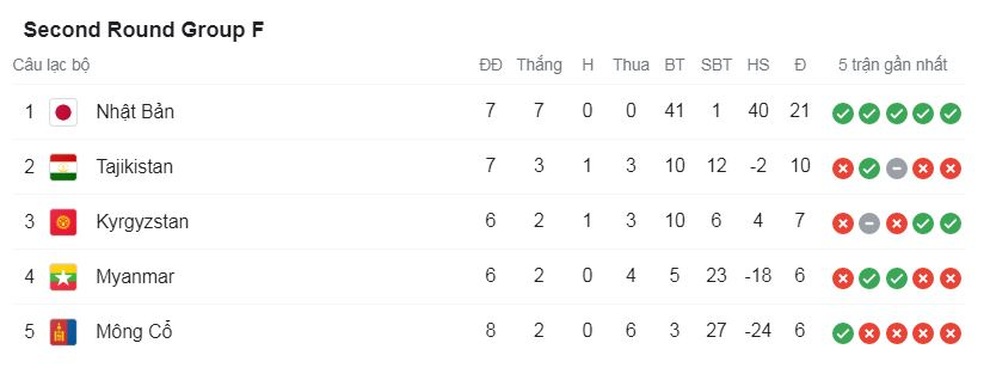Open the Mông Cổ team link
This screenshot has width=990, height=380.
[134, 331]
